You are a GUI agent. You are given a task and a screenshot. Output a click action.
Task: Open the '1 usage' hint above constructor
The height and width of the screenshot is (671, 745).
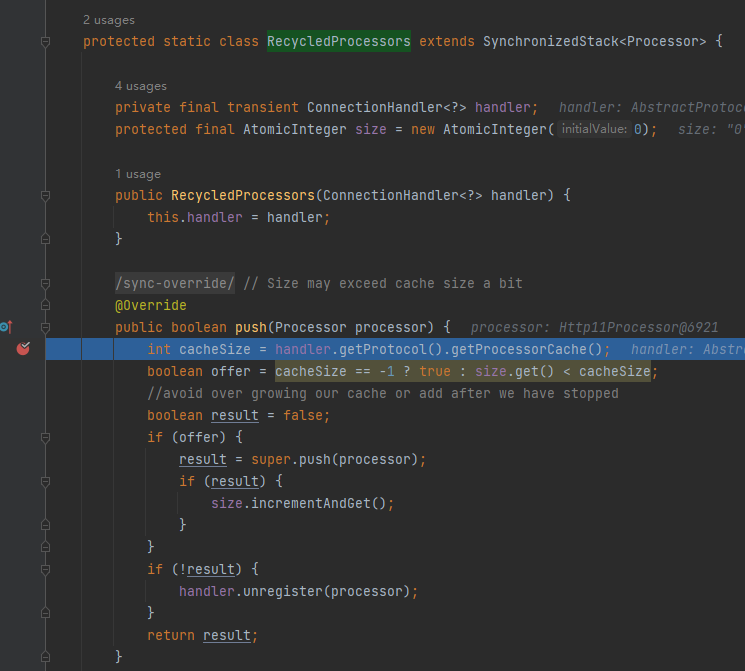tap(138, 174)
